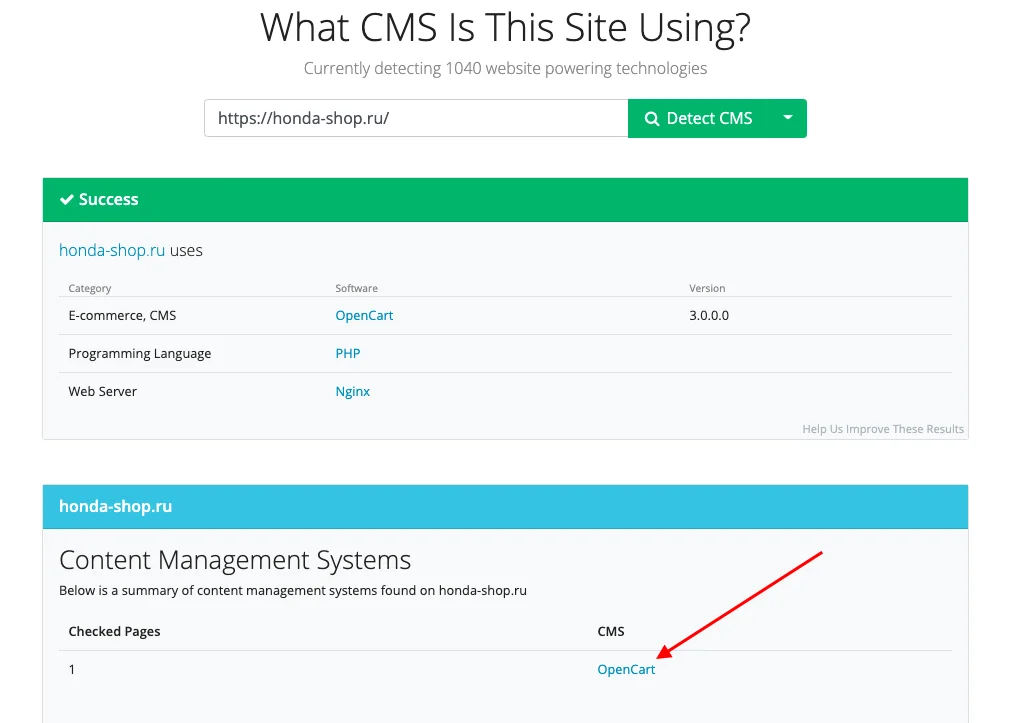This screenshot has width=1036, height=723.
Task: Click Help Us Improve These Results
Action: [883, 429]
